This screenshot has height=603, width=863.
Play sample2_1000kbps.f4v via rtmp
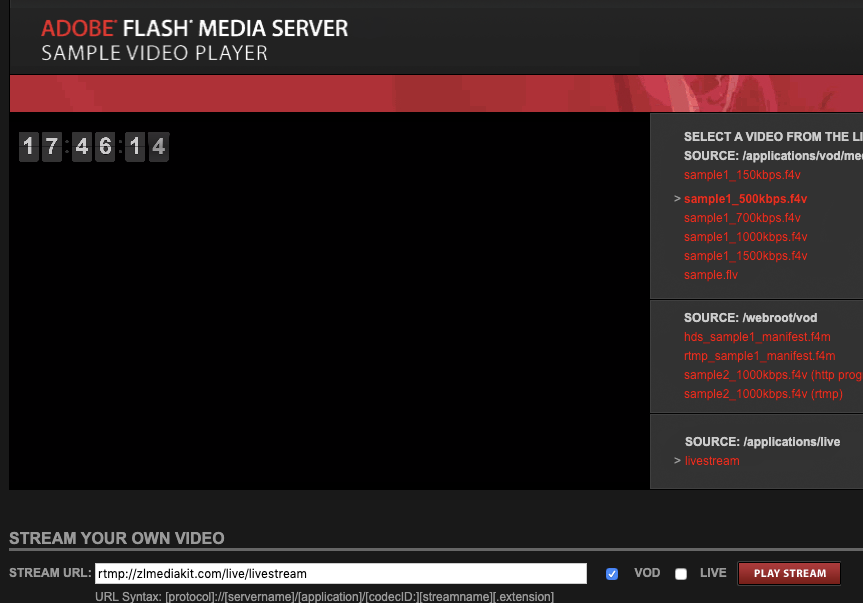(x=766, y=393)
